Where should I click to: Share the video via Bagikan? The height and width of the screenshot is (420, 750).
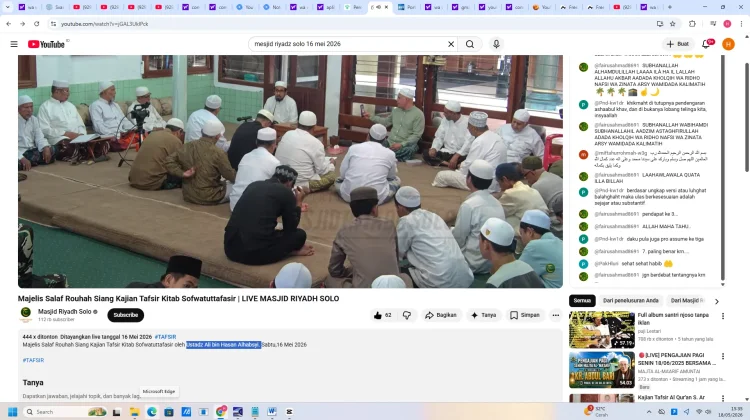pyautogui.click(x=441, y=315)
